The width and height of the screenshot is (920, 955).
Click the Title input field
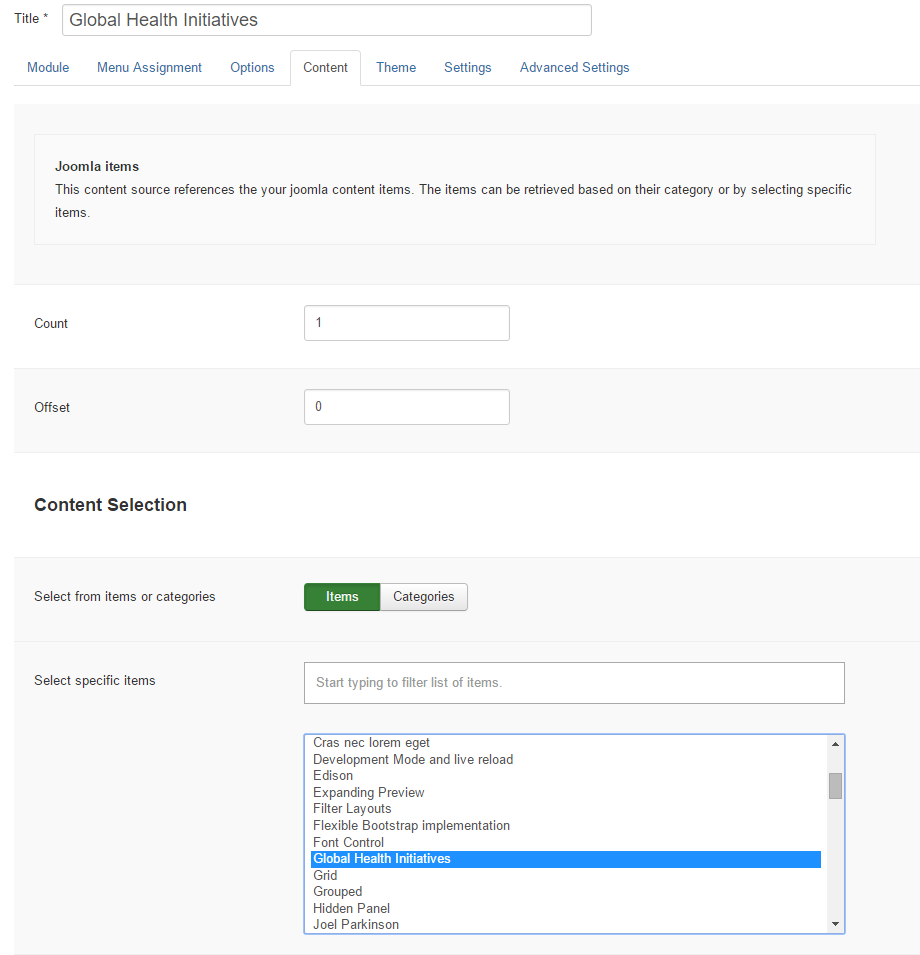pos(326,20)
